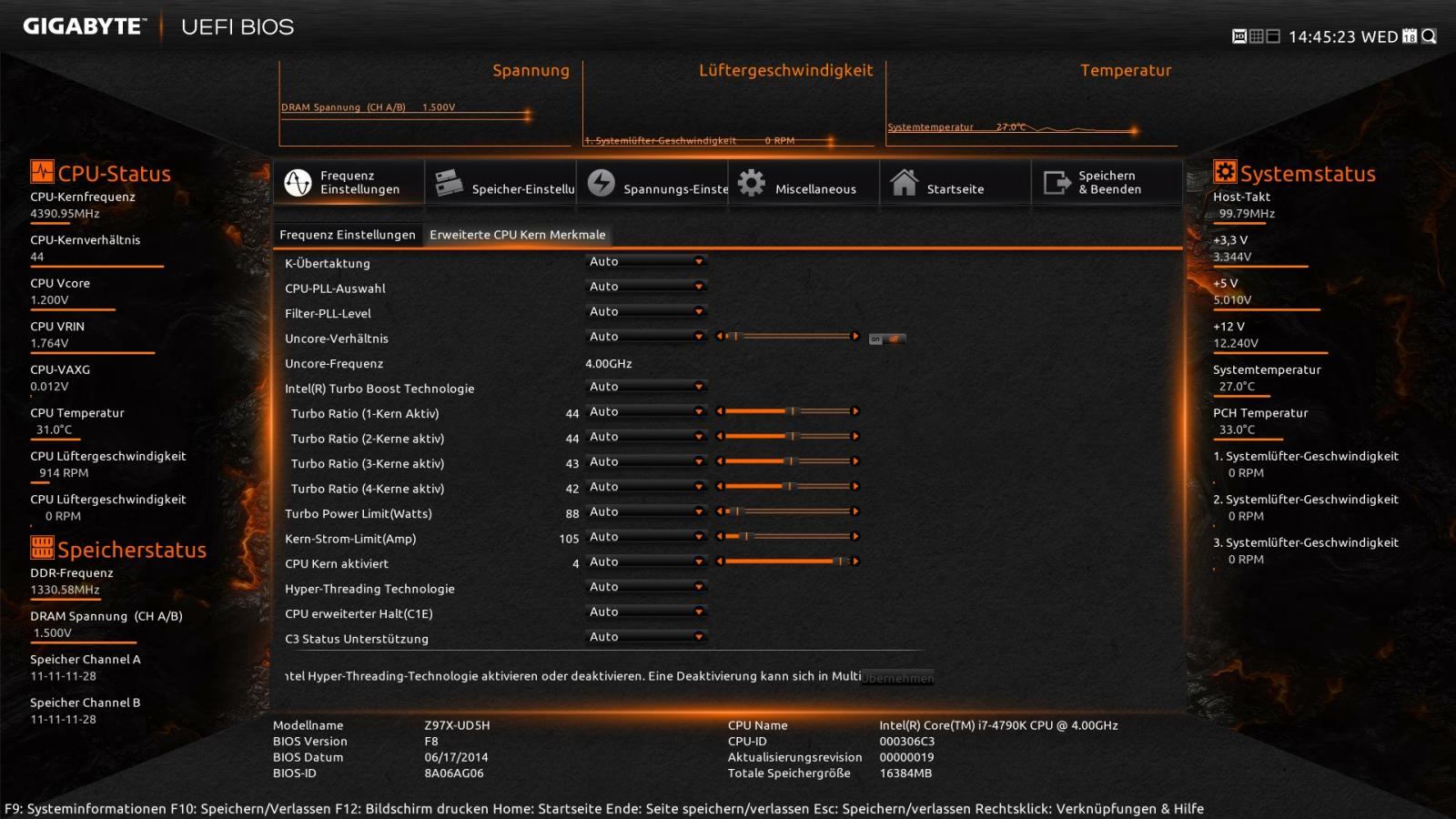Increase Turbo Ratio (3-Kerne aktiv) with right arrow

pyautogui.click(x=855, y=461)
